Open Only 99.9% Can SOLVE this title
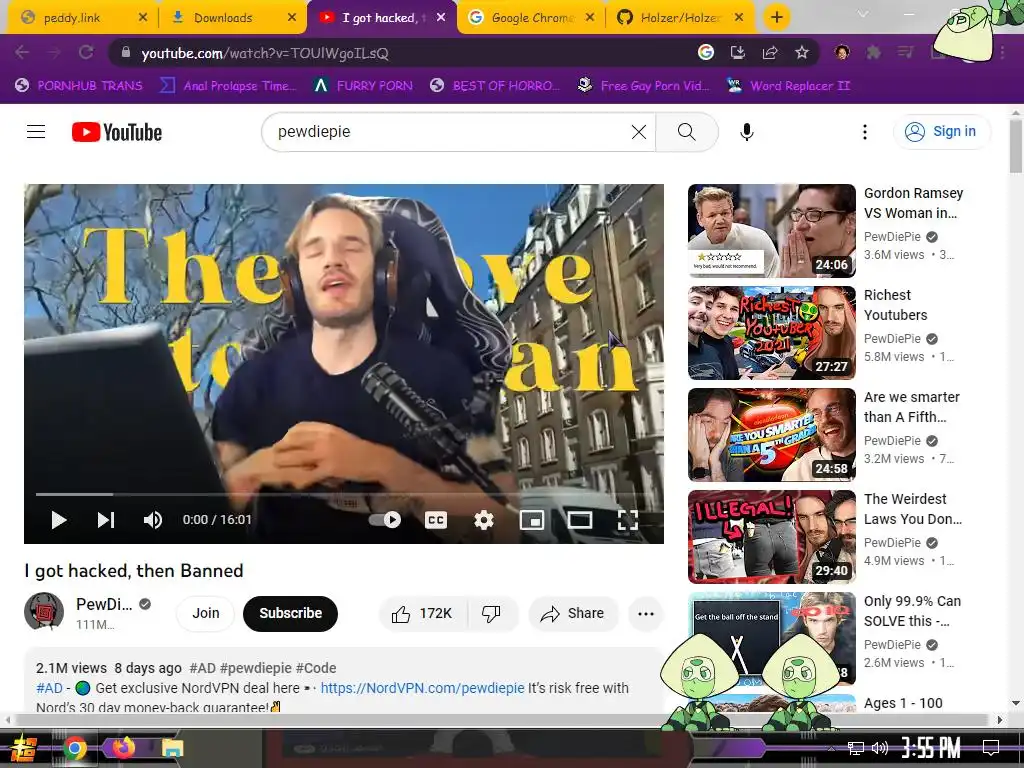 (912, 611)
